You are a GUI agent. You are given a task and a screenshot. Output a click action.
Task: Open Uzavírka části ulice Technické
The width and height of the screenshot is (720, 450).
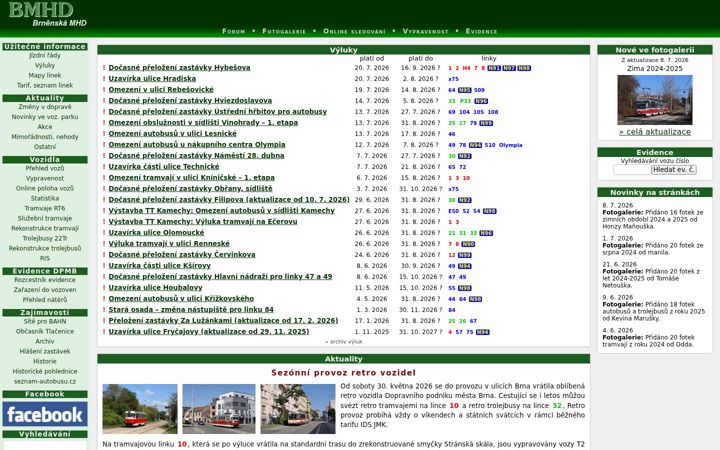[x=163, y=167]
